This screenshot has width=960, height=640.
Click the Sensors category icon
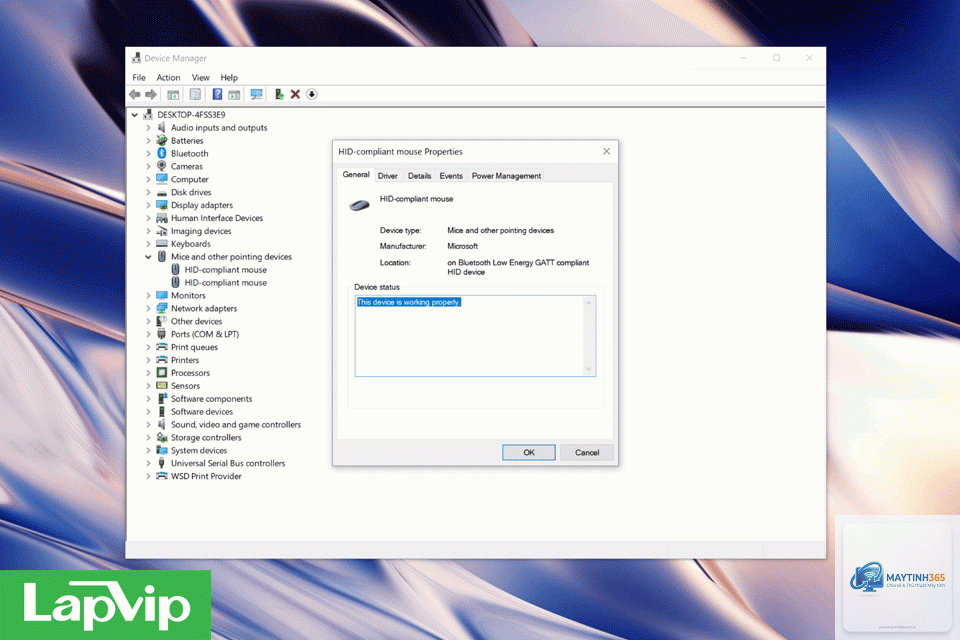tap(162, 385)
